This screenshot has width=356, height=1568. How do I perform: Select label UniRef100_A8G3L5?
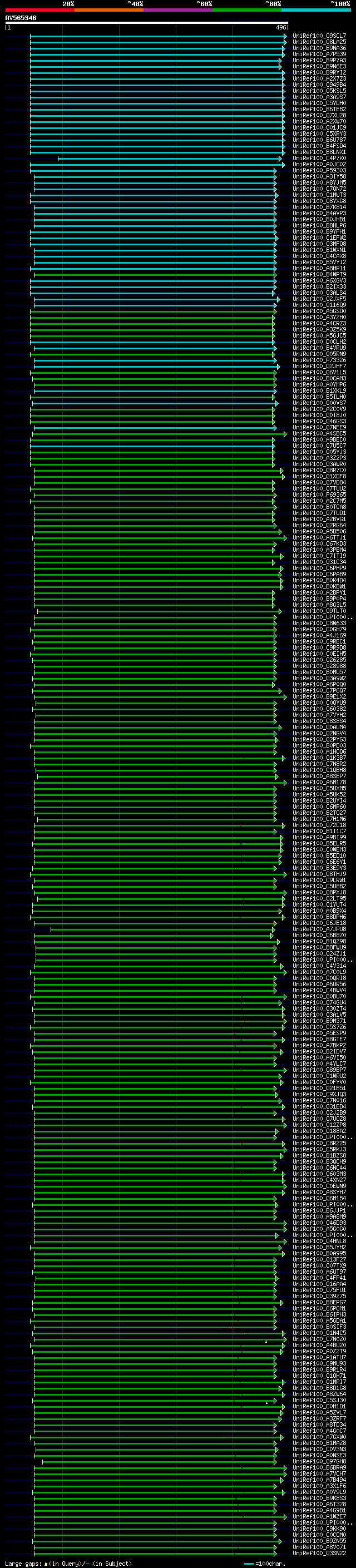coord(319,605)
